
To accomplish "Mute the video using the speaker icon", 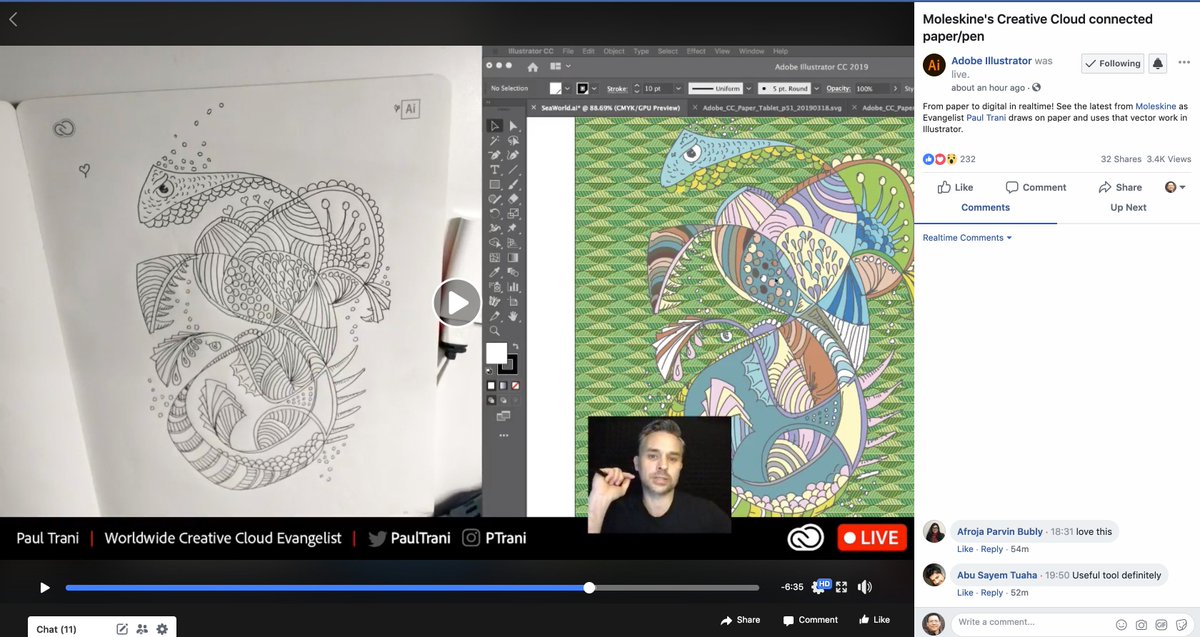I will click(865, 587).
